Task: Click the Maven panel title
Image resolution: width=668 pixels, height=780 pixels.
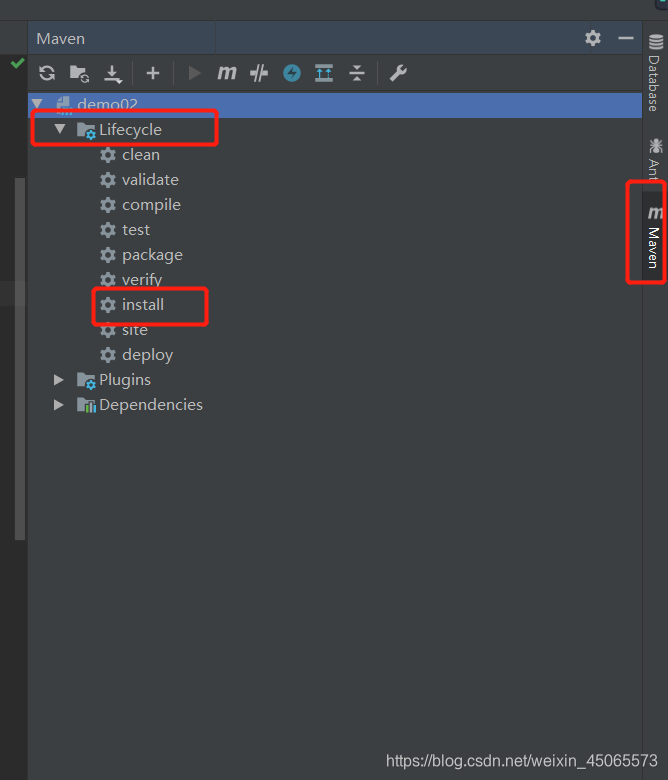Action: point(61,39)
